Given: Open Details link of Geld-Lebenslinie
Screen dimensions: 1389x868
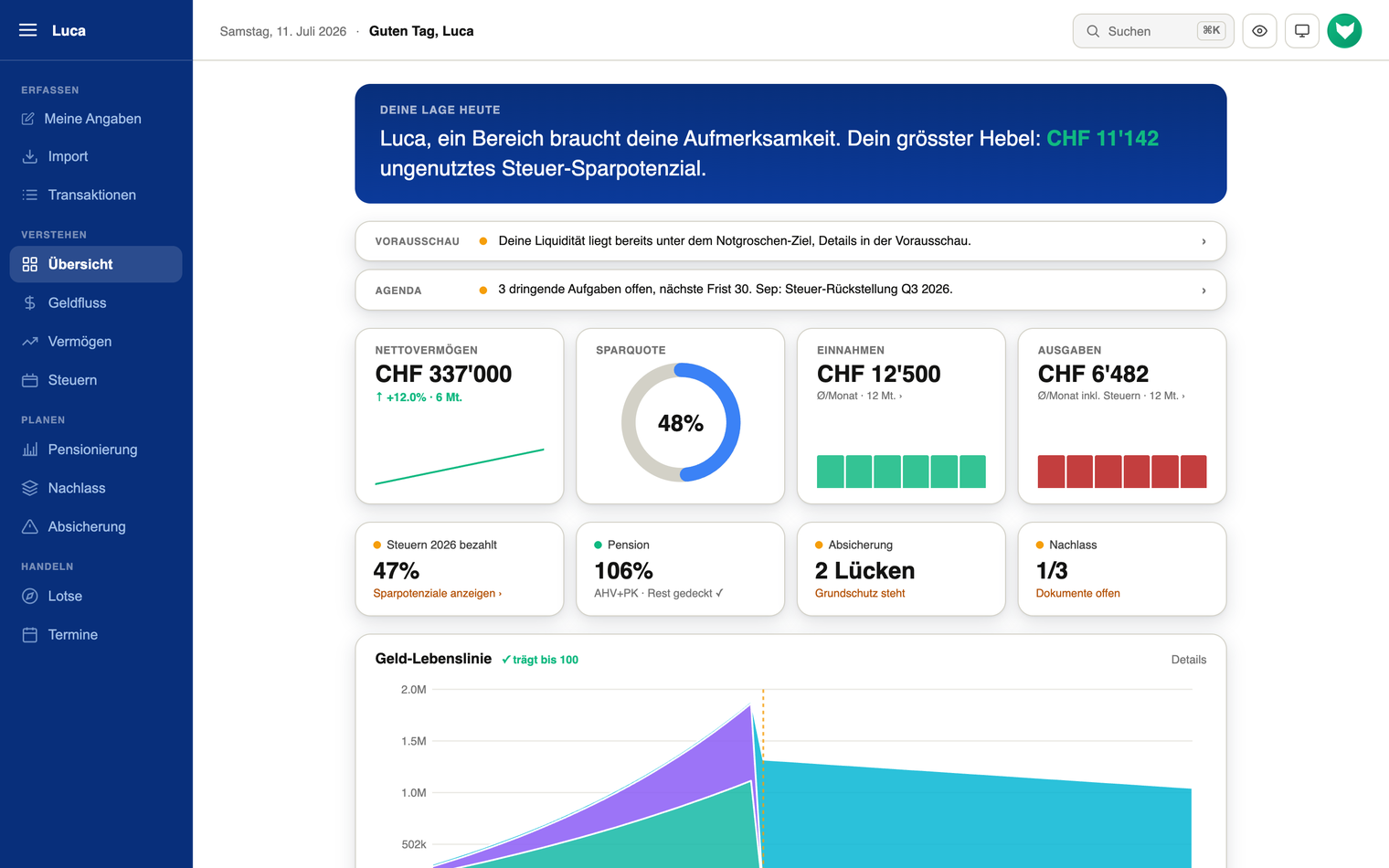Looking at the screenshot, I should (x=1188, y=660).
